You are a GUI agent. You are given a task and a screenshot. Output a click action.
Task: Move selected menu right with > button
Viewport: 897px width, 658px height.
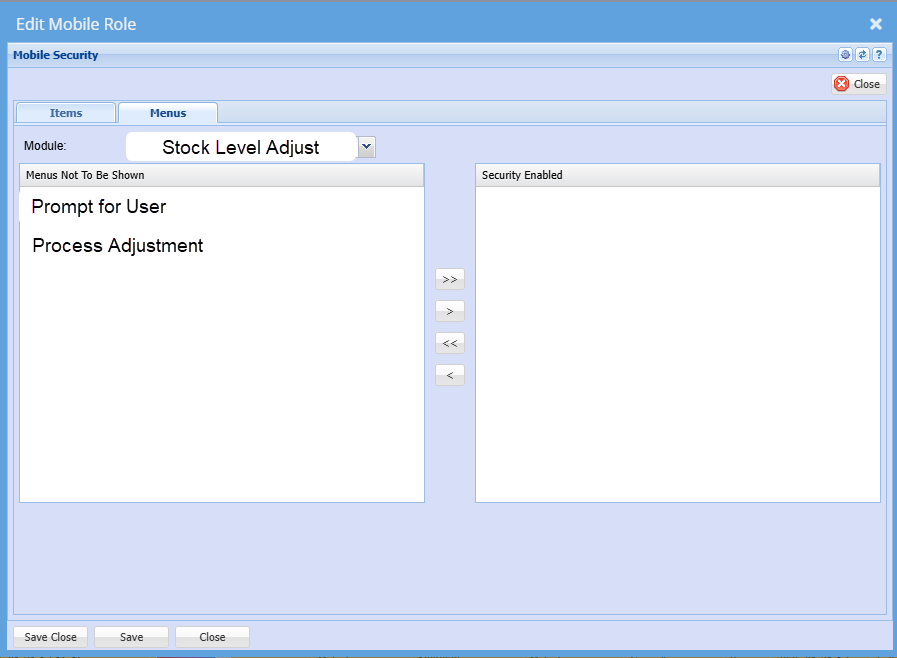(x=450, y=312)
